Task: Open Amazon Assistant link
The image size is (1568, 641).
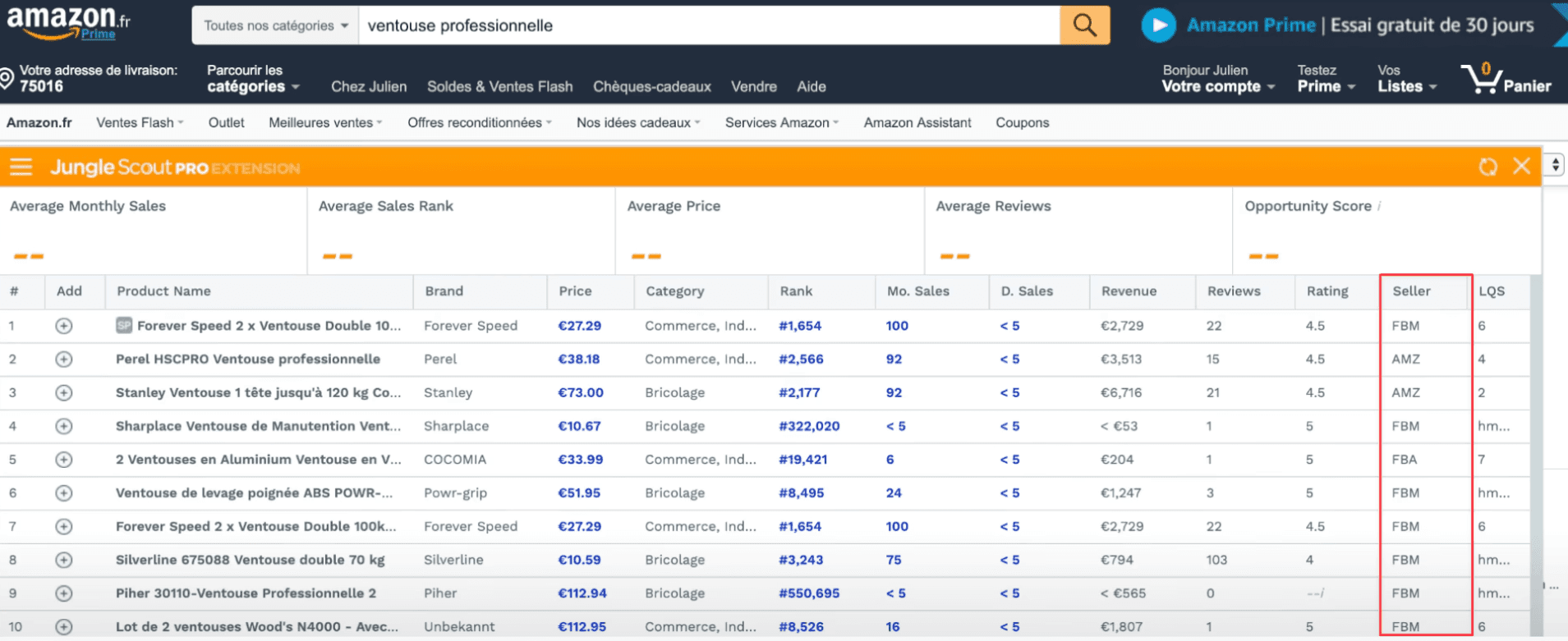Action: [x=917, y=122]
